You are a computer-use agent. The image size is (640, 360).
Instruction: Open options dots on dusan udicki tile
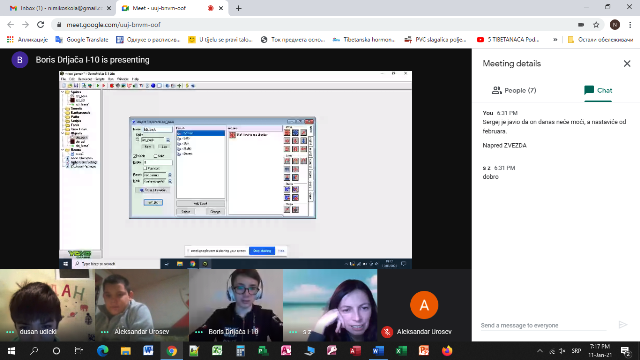10,332
